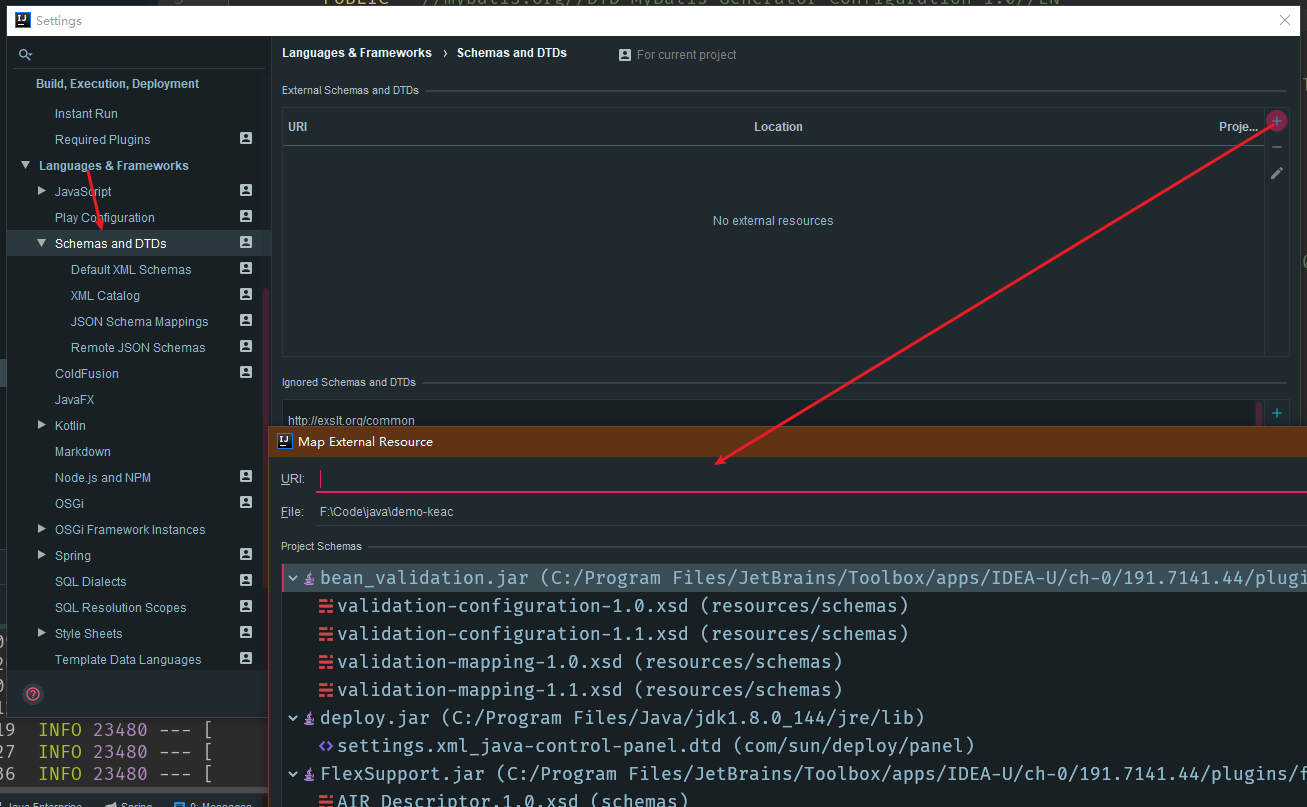
Task: Click the Languages & Frameworks breadcrumb
Action: click(x=357, y=53)
